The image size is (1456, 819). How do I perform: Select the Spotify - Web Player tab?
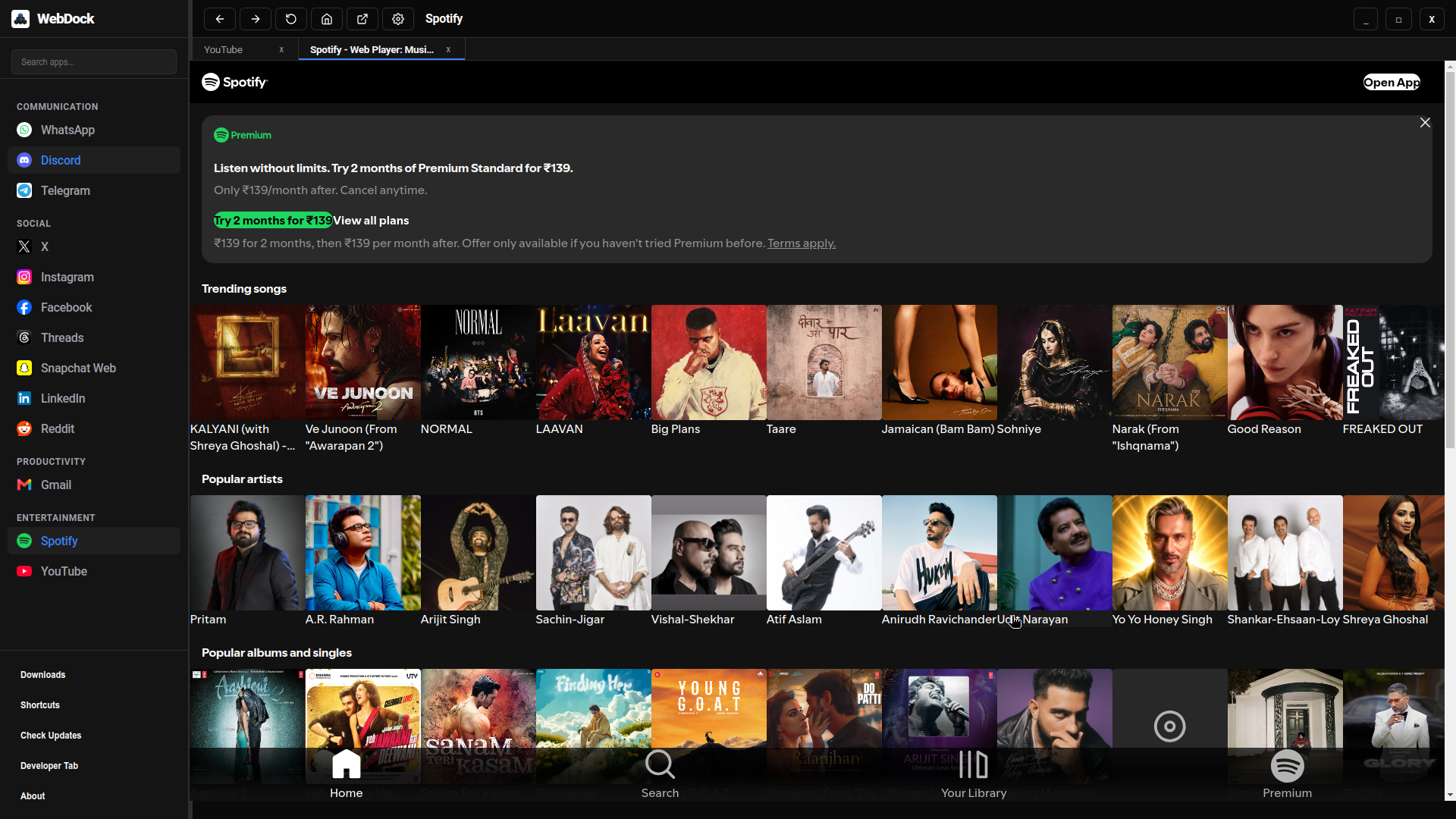point(372,49)
